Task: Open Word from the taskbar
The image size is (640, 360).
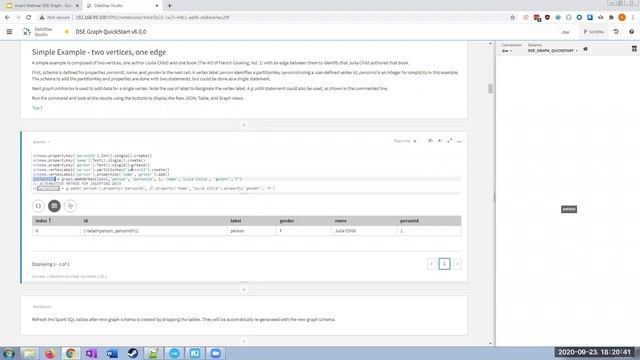Action: [x=112, y=353]
